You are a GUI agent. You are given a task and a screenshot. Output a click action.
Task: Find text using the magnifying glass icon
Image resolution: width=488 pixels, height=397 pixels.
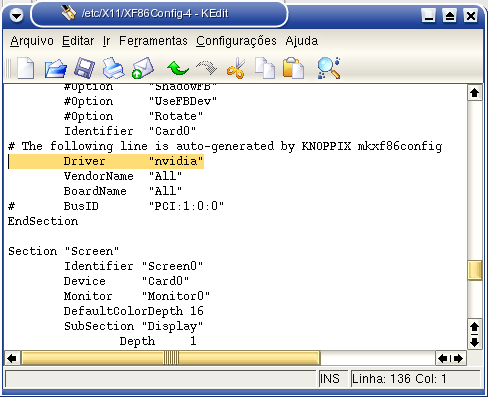click(x=329, y=68)
